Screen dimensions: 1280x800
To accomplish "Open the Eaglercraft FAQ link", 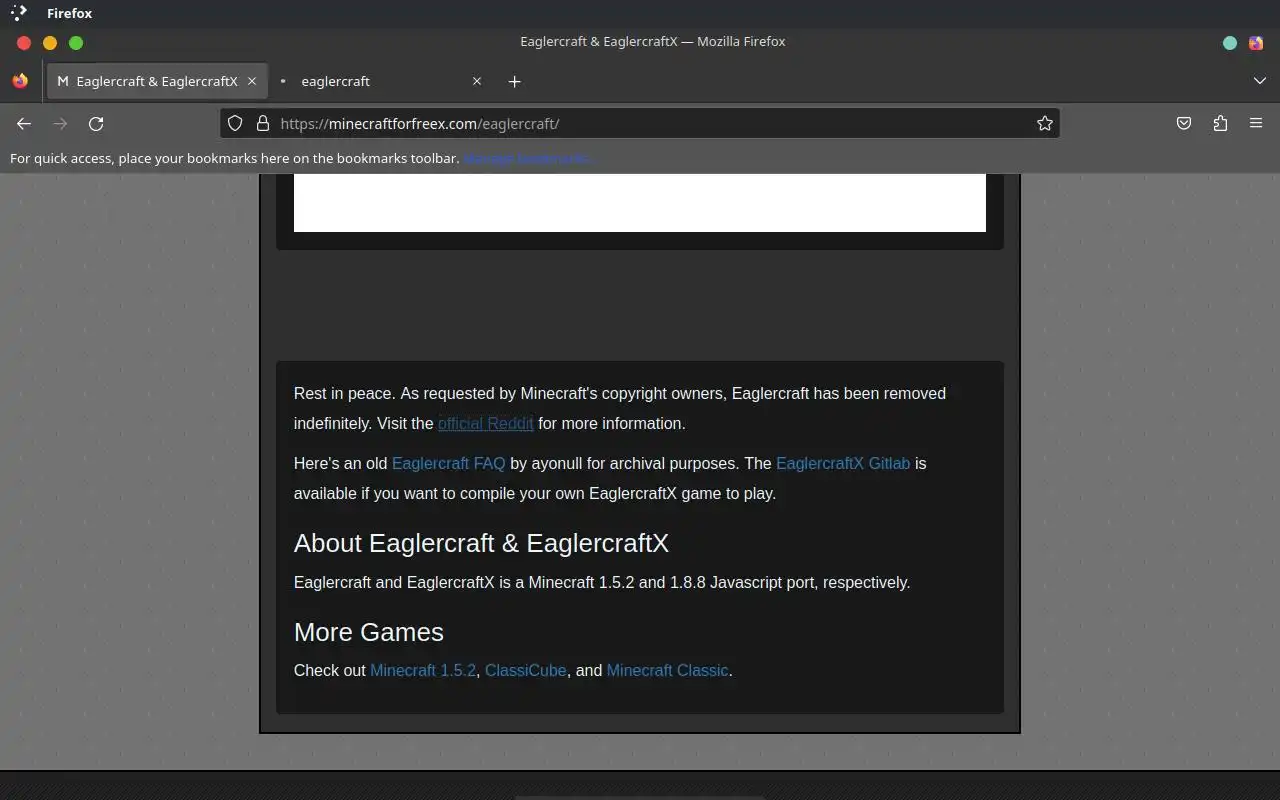I will coord(449,463).
